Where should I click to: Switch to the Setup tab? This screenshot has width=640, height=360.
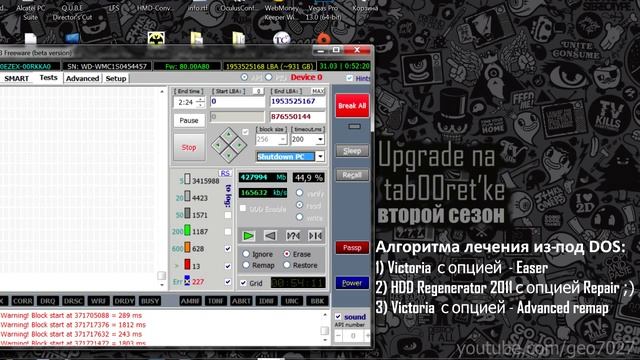[116, 78]
